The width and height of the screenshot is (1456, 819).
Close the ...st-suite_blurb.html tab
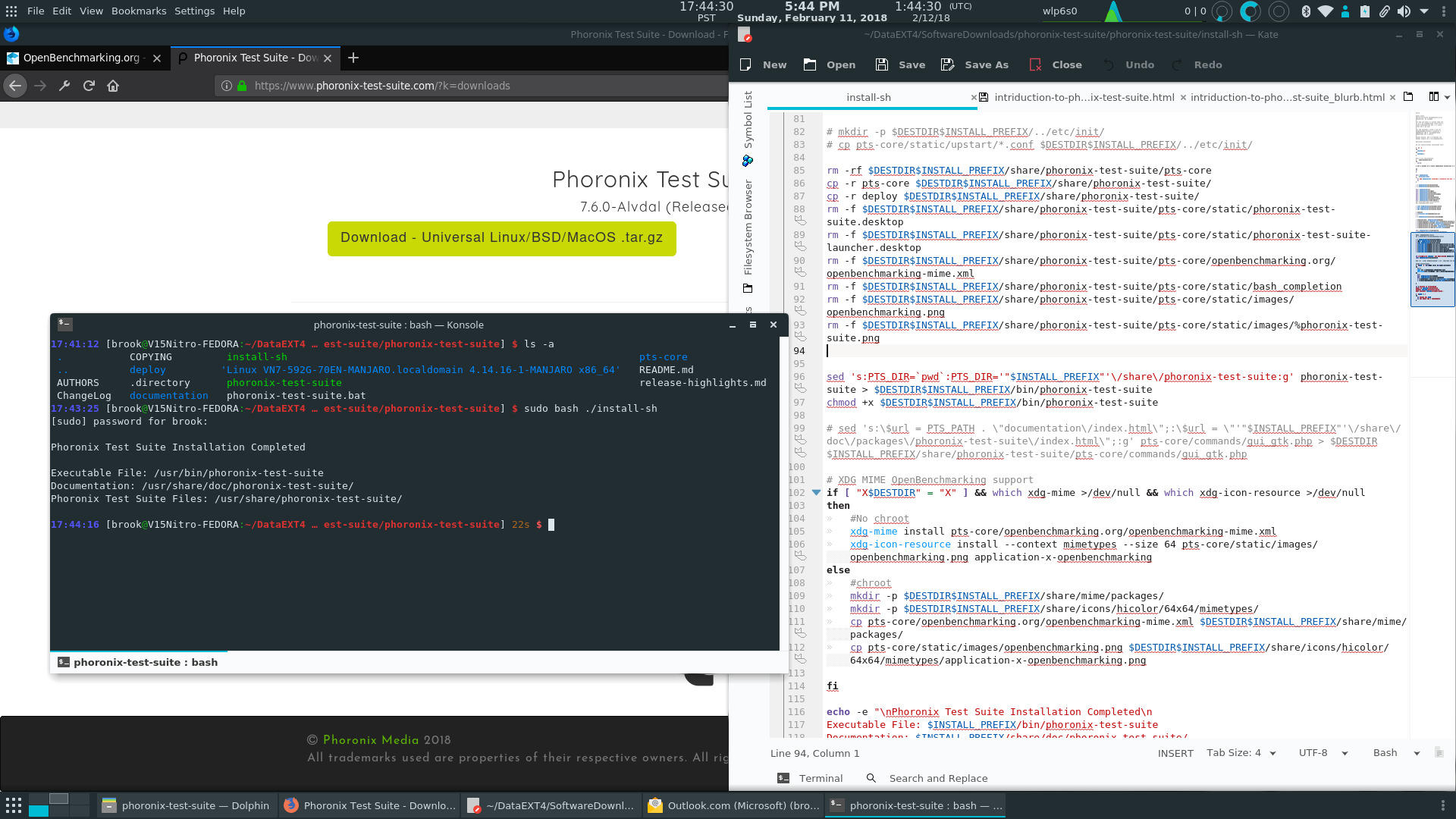point(1392,97)
